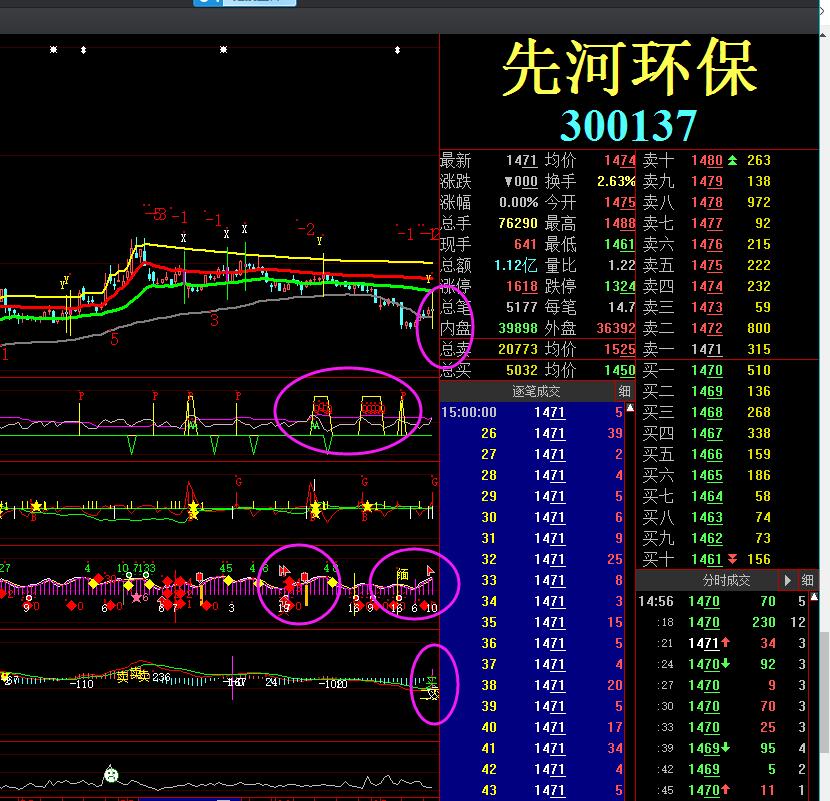Screen dimensions: 830x801
Task: Click the 总手 value 76290
Action: coord(518,223)
